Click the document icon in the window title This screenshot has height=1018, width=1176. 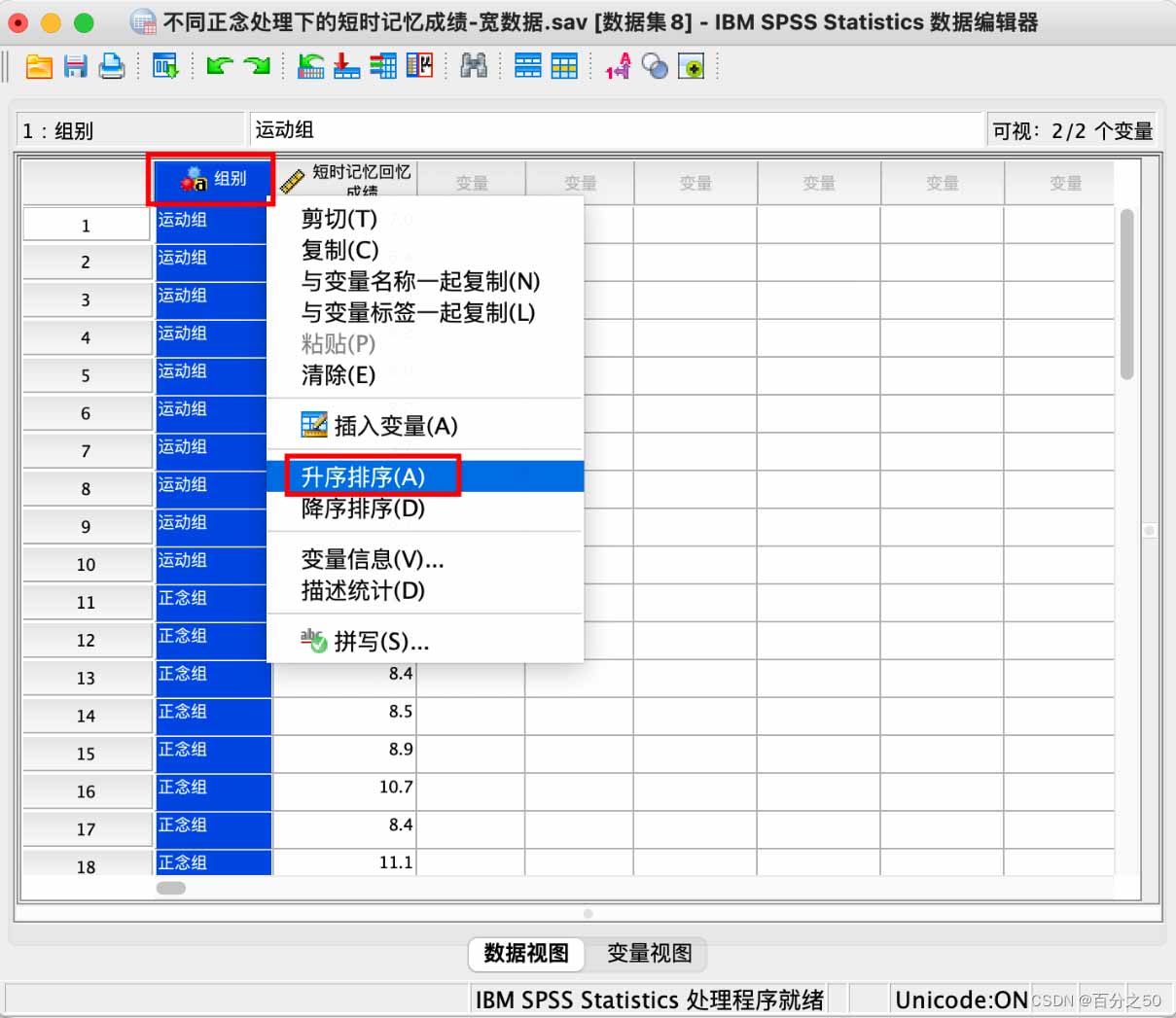click(143, 21)
